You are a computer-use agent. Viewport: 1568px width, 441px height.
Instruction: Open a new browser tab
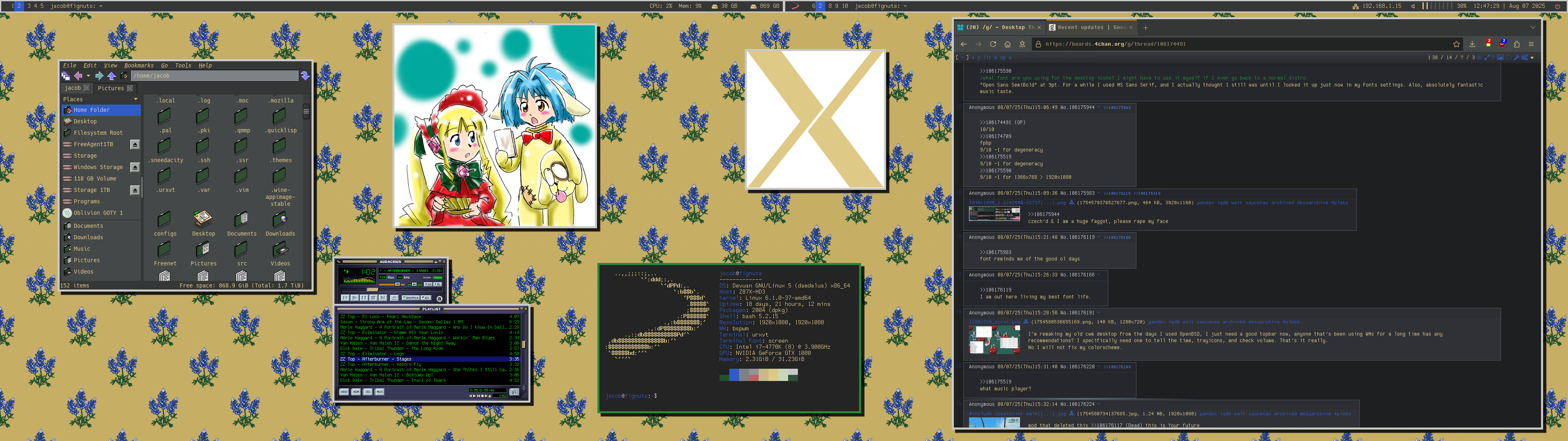tap(1145, 27)
